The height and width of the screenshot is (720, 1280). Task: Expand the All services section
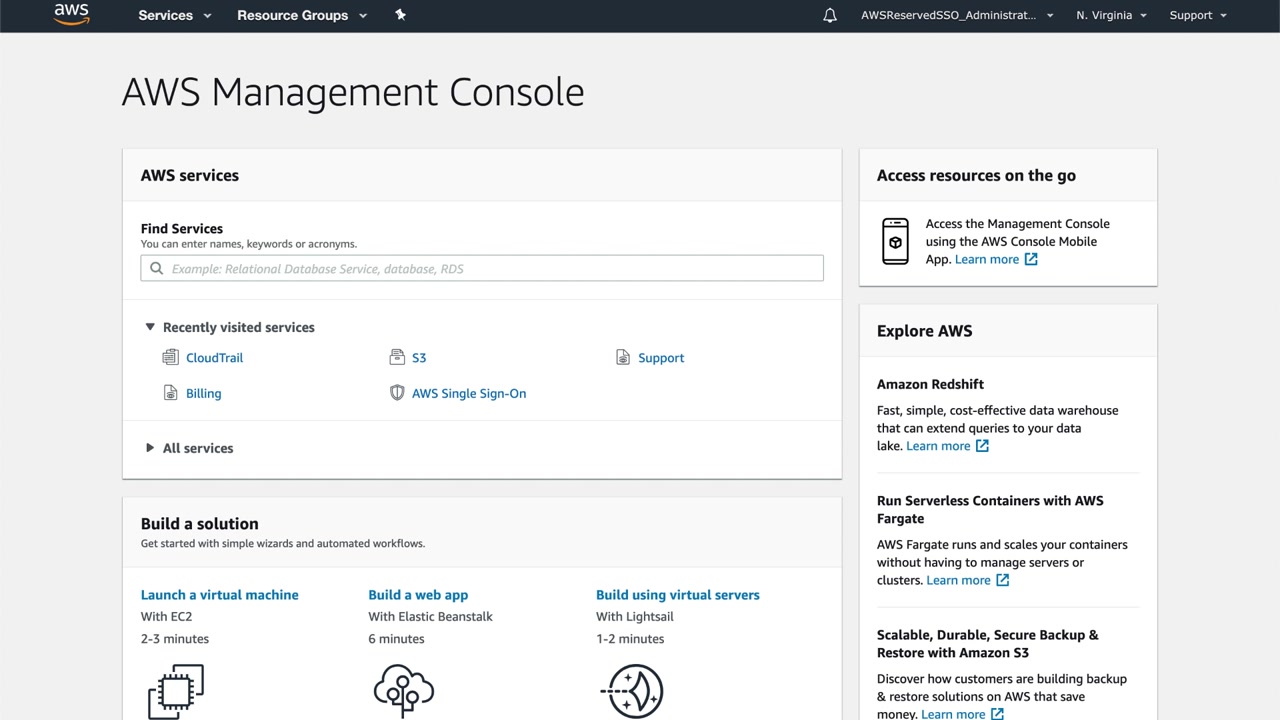pyautogui.click(x=150, y=448)
